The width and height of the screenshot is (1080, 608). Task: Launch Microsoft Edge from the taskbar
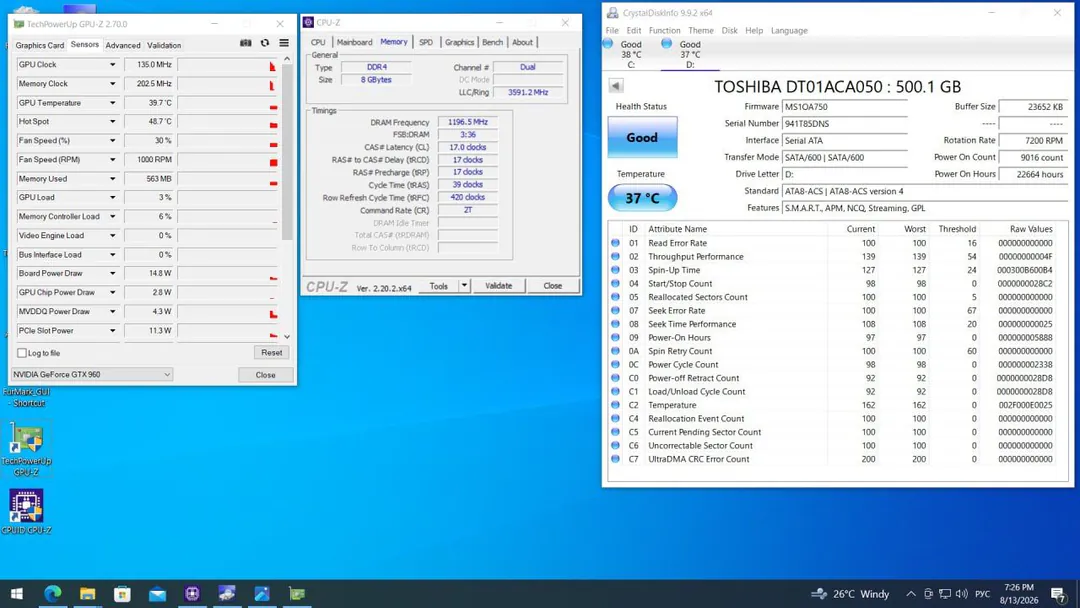pos(53,594)
